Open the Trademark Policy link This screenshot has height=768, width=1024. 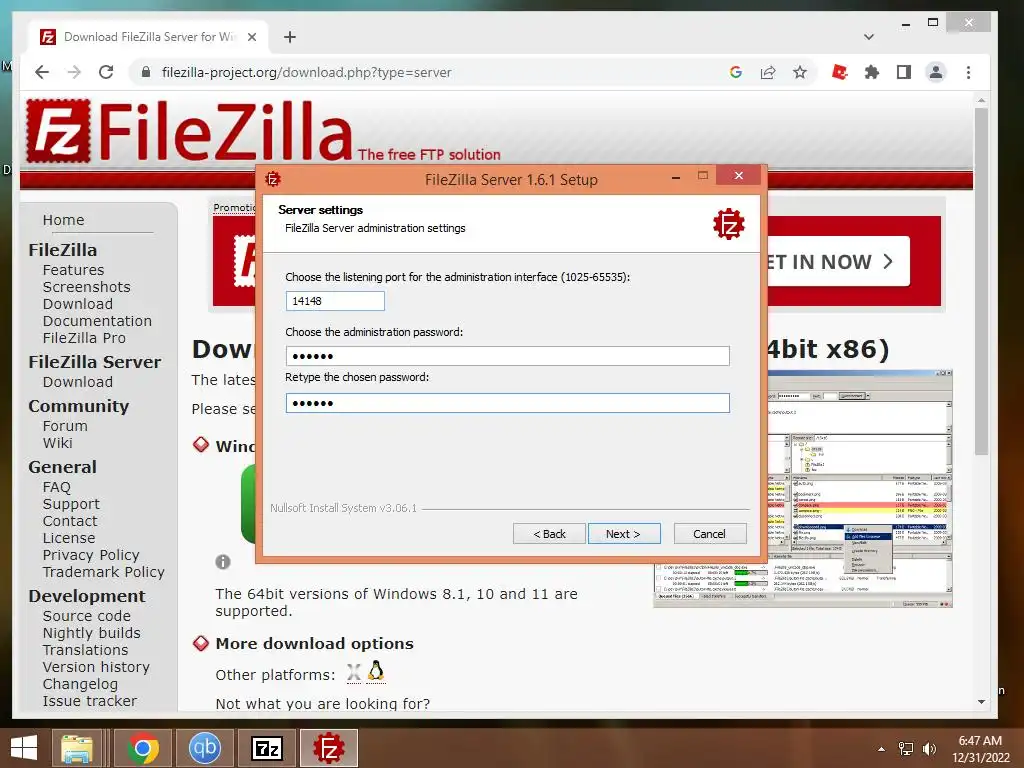[x=103, y=572]
